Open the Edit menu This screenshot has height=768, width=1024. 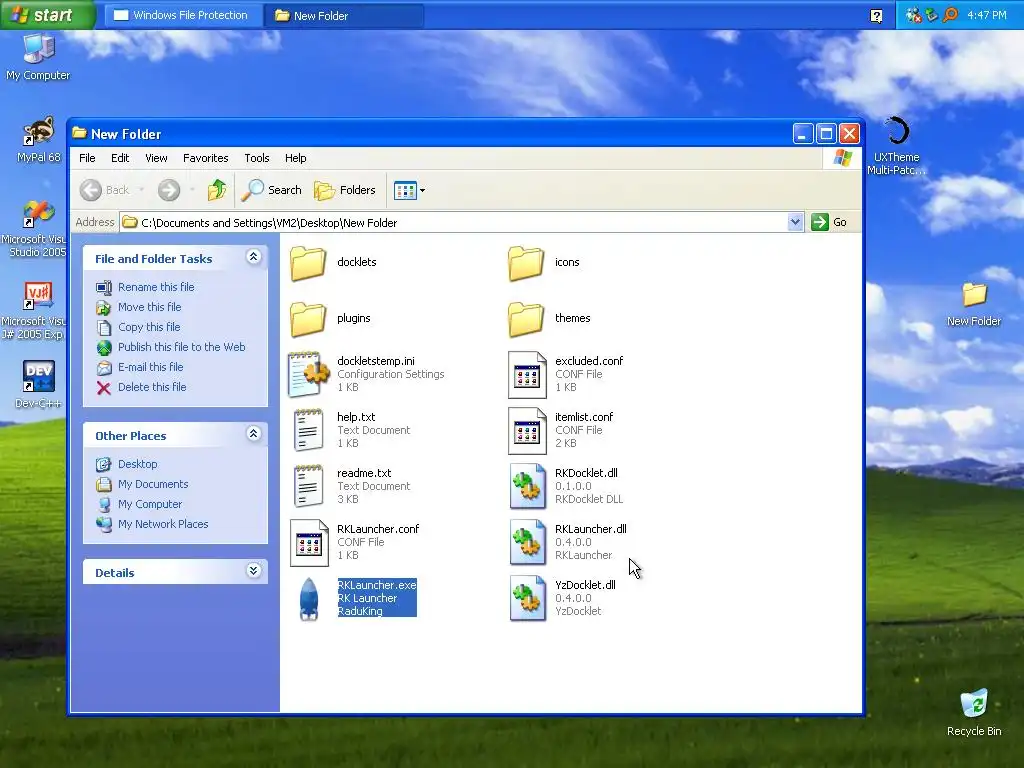[120, 158]
